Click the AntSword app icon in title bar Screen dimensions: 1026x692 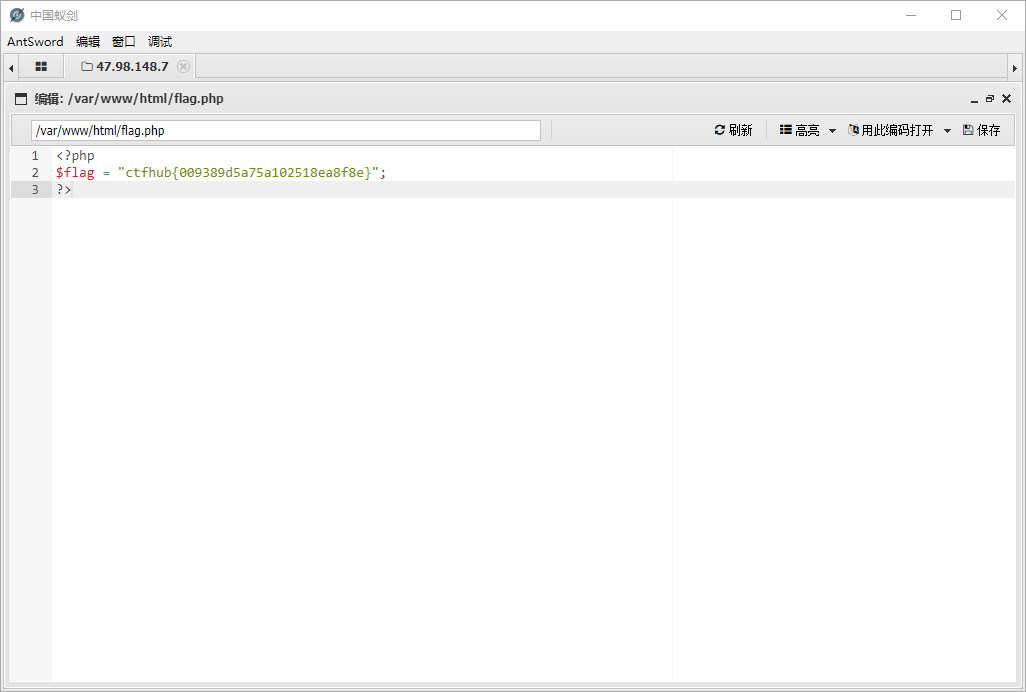click(x=17, y=15)
